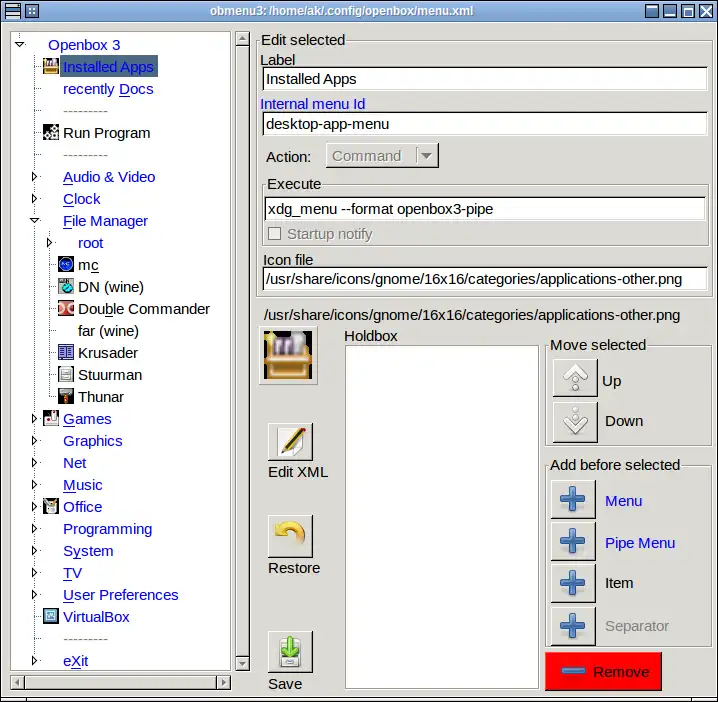Click the Edit XML pencil icon
The image size is (718, 702).
coord(291,441)
